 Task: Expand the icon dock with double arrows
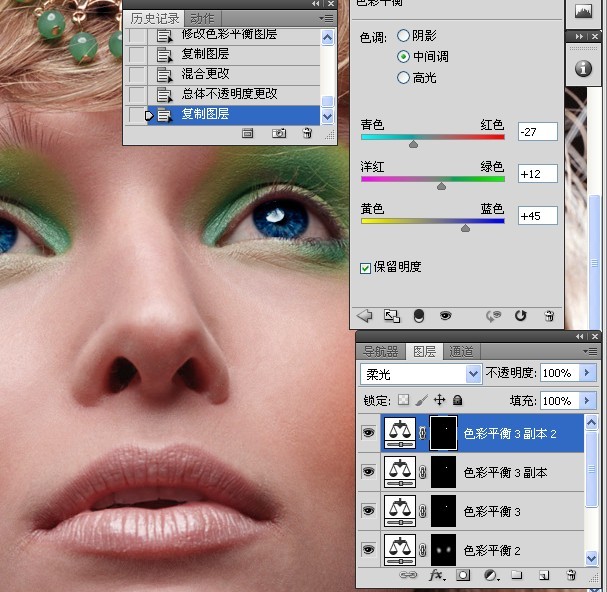579,36
